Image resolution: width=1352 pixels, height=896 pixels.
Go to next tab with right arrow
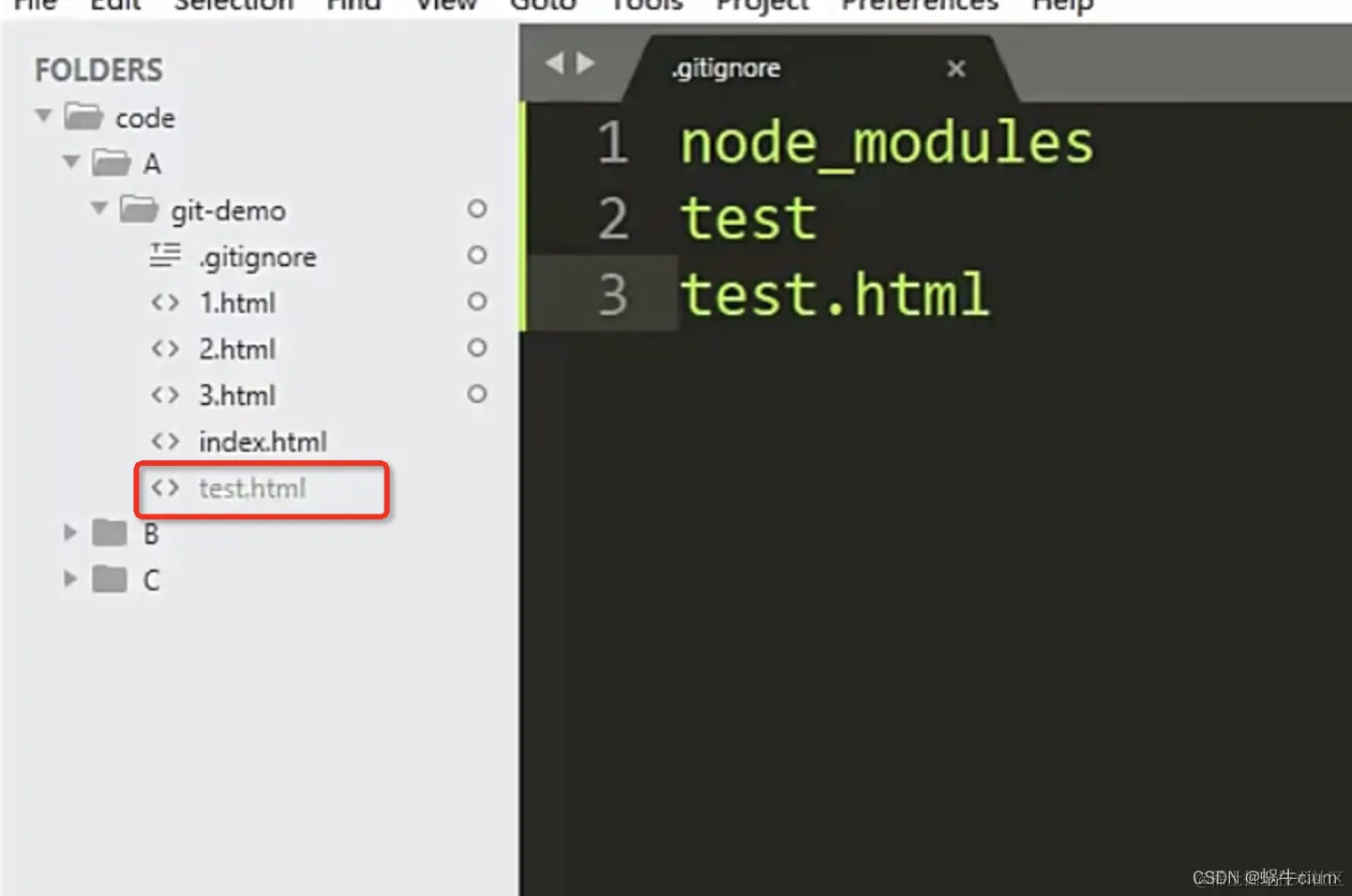click(586, 63)
